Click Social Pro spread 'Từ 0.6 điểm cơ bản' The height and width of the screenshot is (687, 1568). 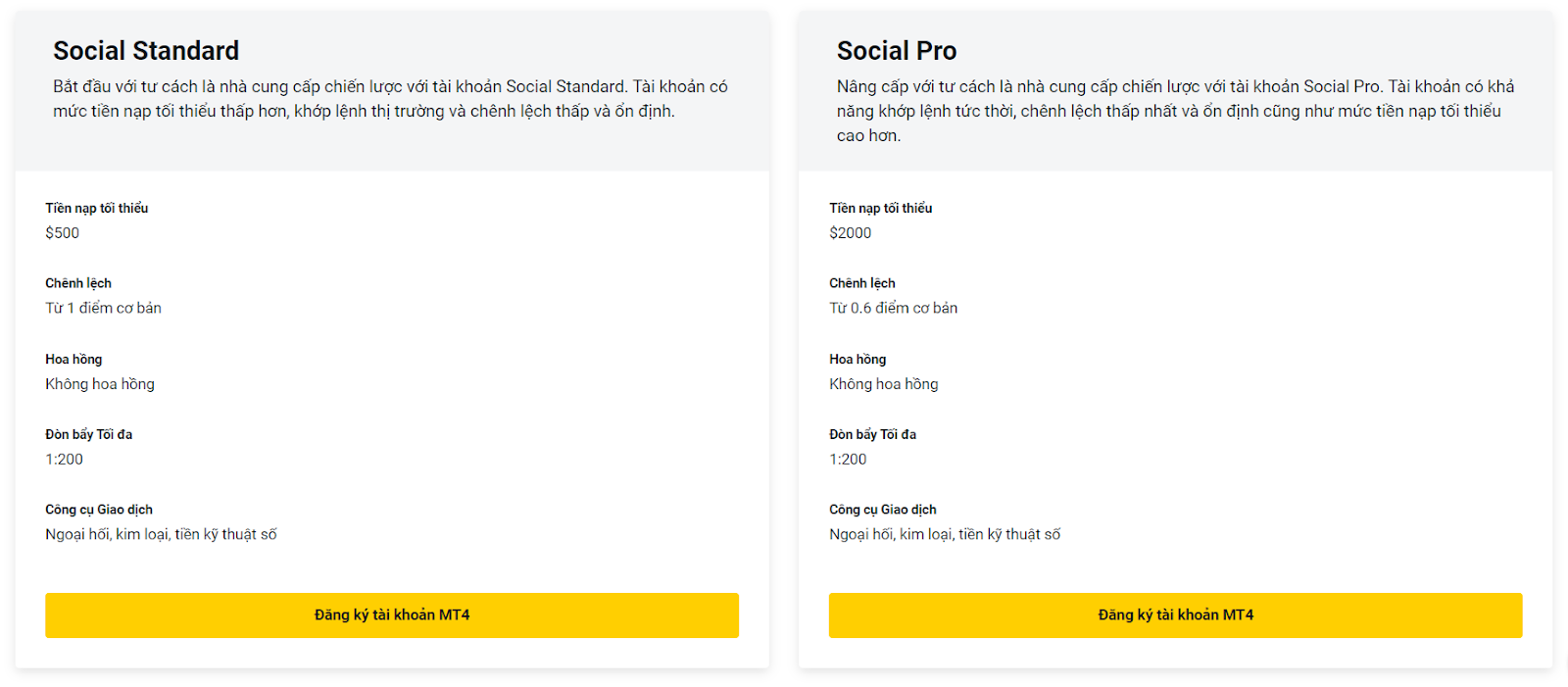pos(894,308)
